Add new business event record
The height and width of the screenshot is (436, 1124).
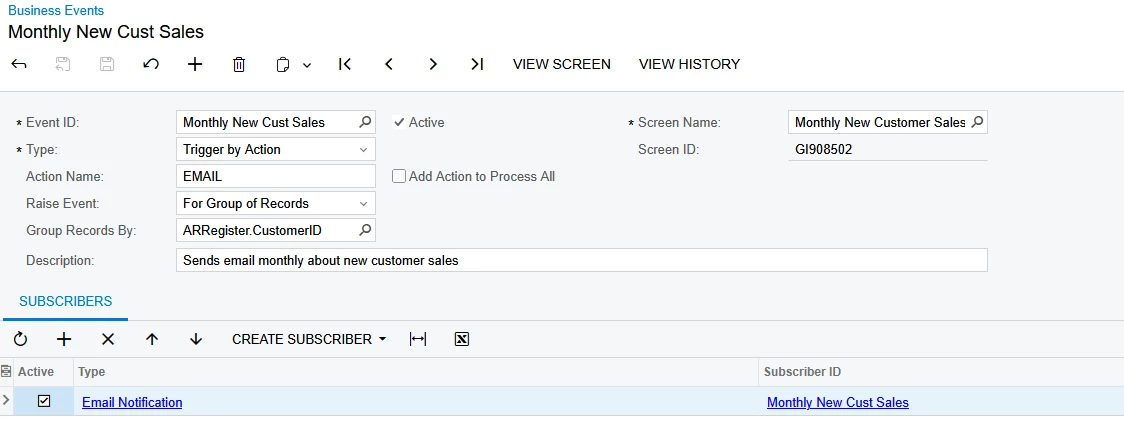tap(195, 64)
